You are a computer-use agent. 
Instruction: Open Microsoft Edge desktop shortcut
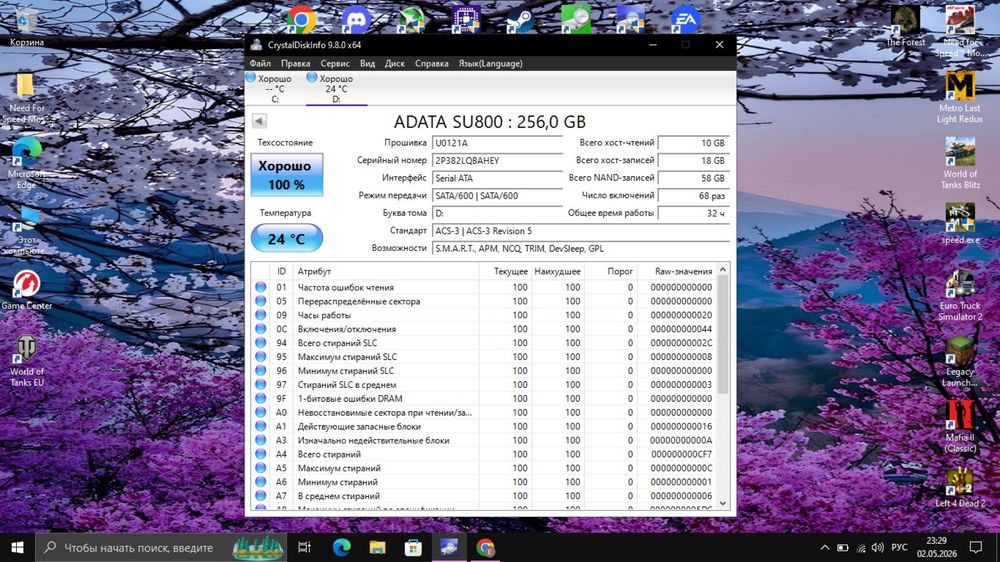pyautogui.click(x=26, y=164)
